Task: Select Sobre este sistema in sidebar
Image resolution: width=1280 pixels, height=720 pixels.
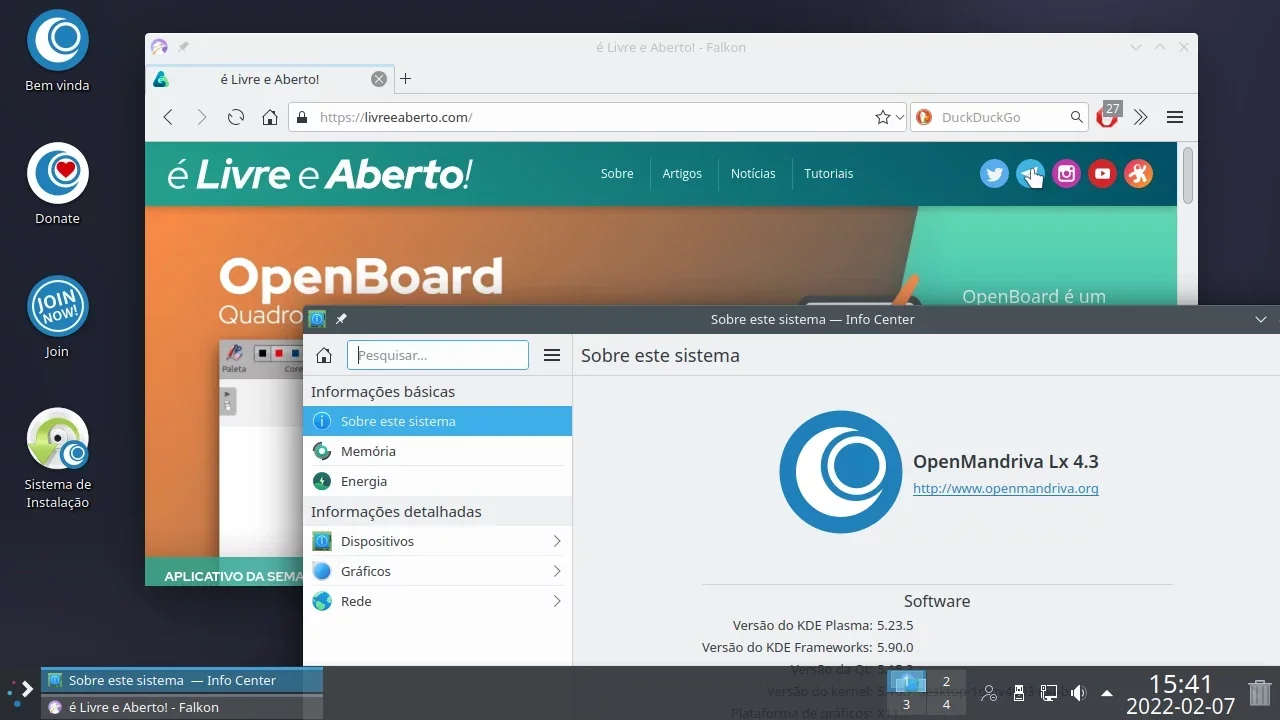Action: [437, 421]
